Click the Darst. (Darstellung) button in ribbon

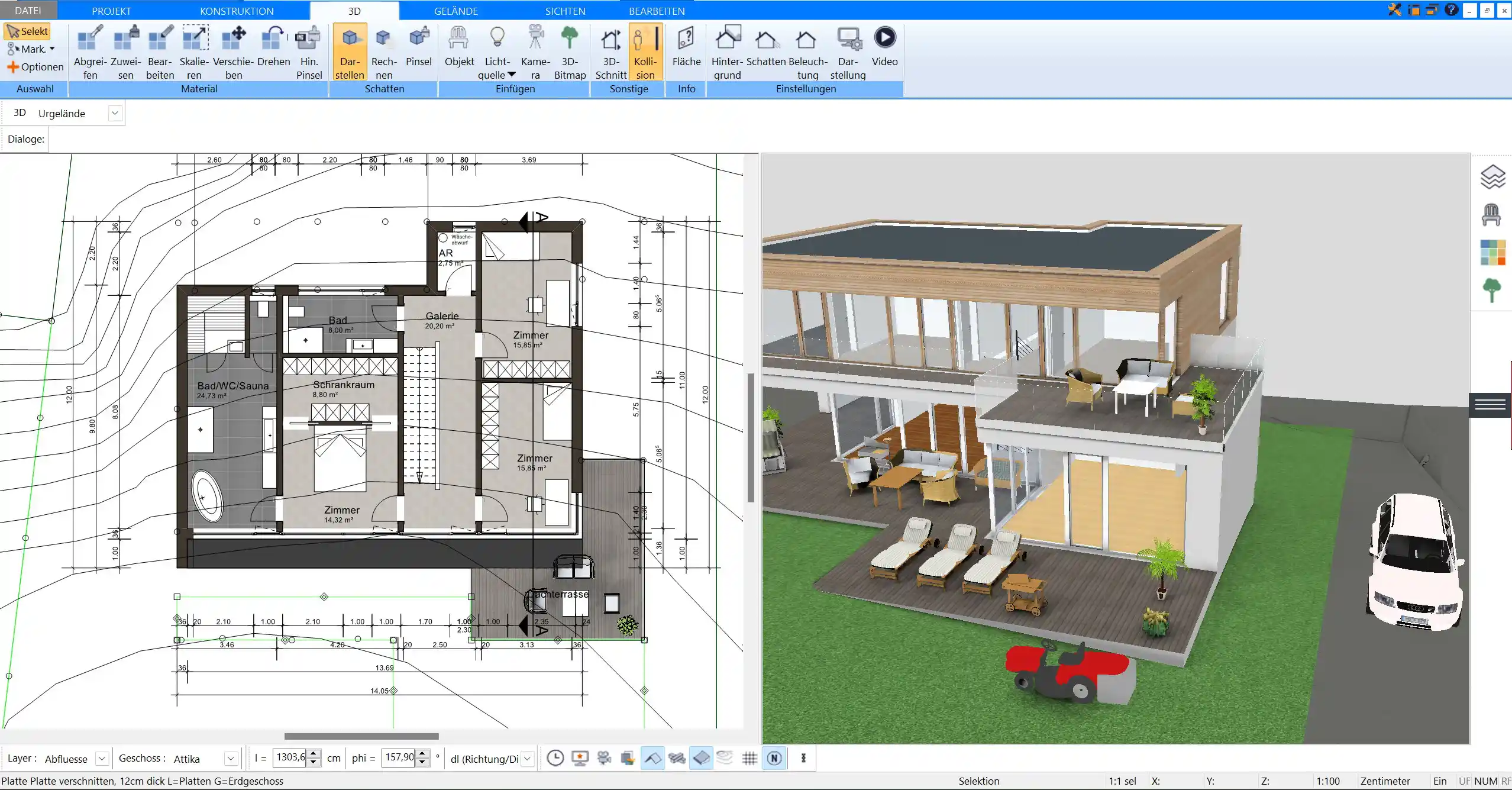(848, 50)
